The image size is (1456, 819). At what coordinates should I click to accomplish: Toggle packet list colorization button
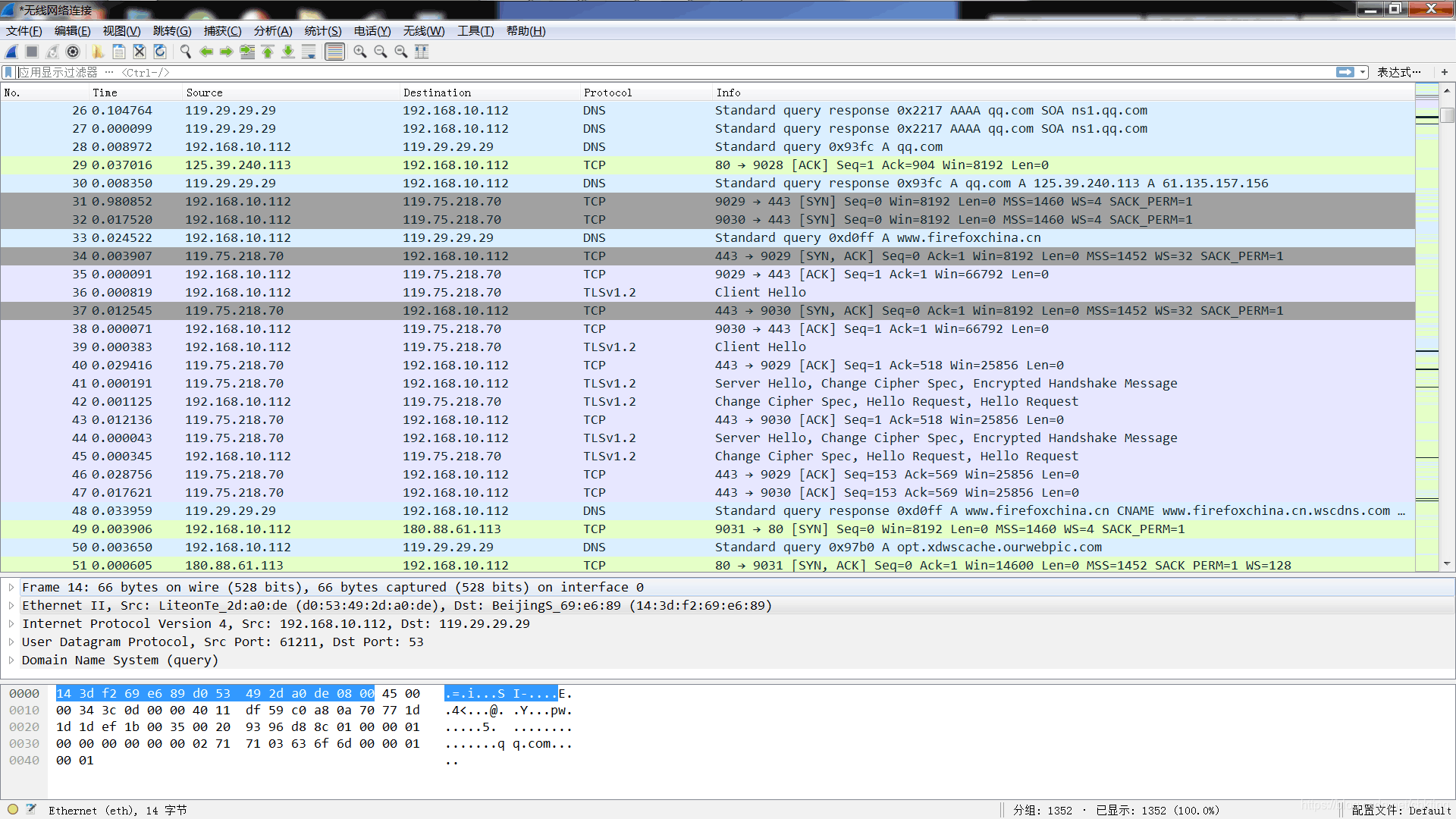[334, 52]
